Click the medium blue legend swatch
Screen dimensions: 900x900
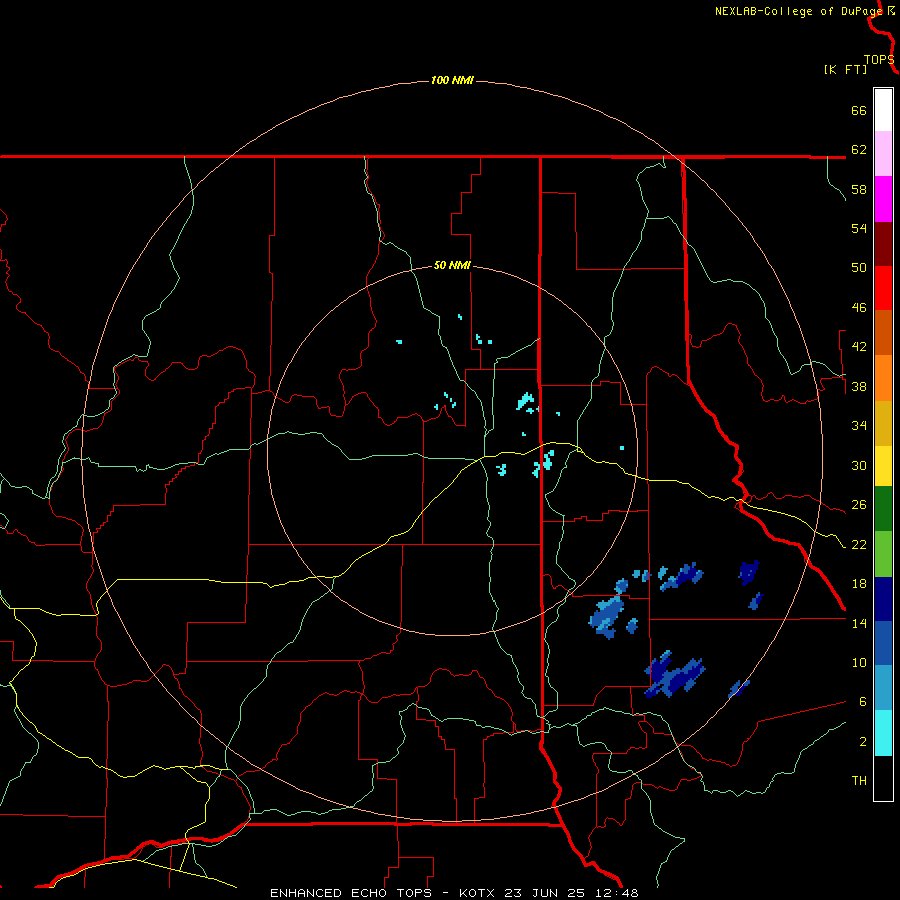coord(883,643)
